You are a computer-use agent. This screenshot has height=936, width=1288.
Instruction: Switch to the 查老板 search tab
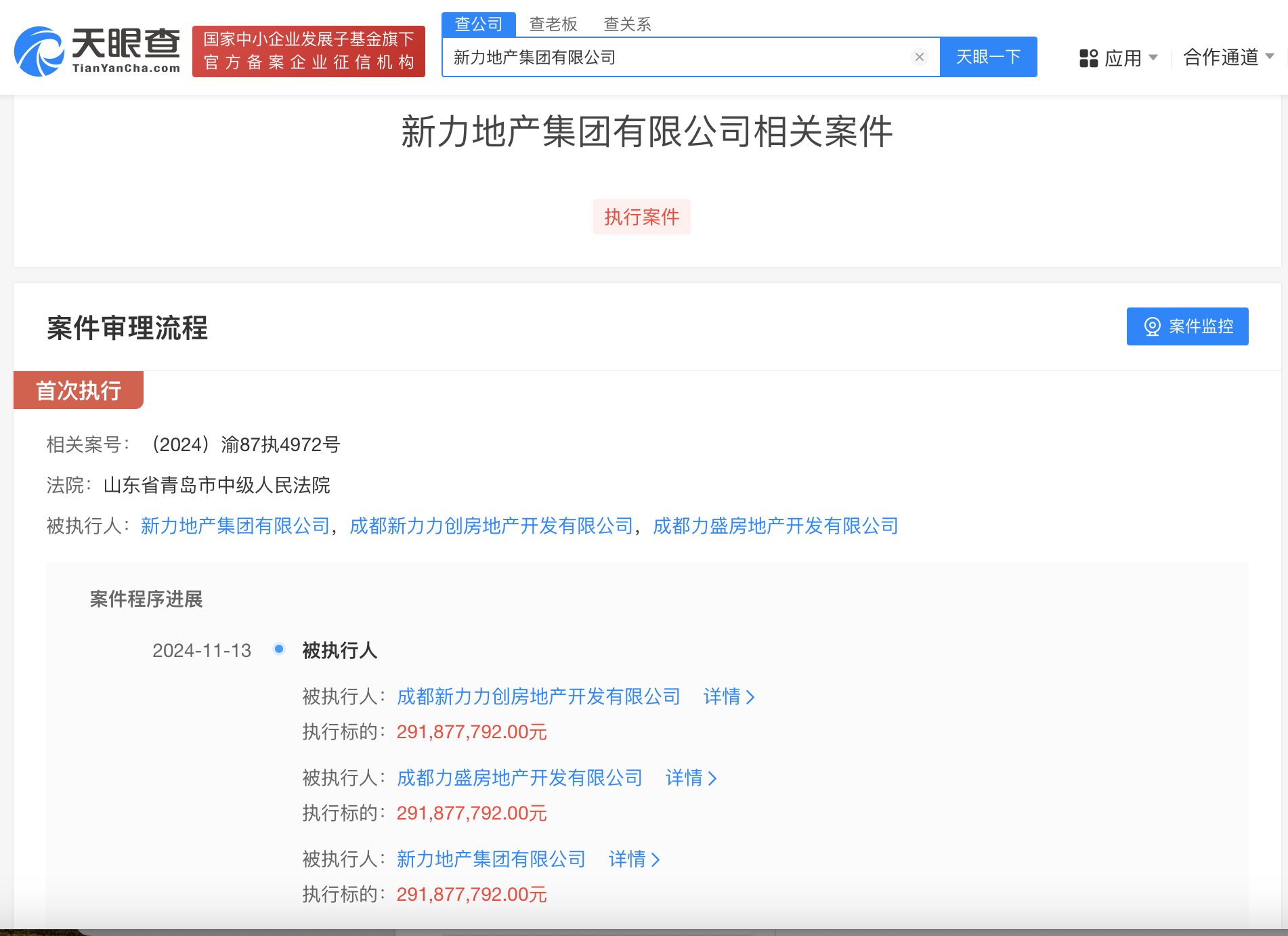point(553,24)
